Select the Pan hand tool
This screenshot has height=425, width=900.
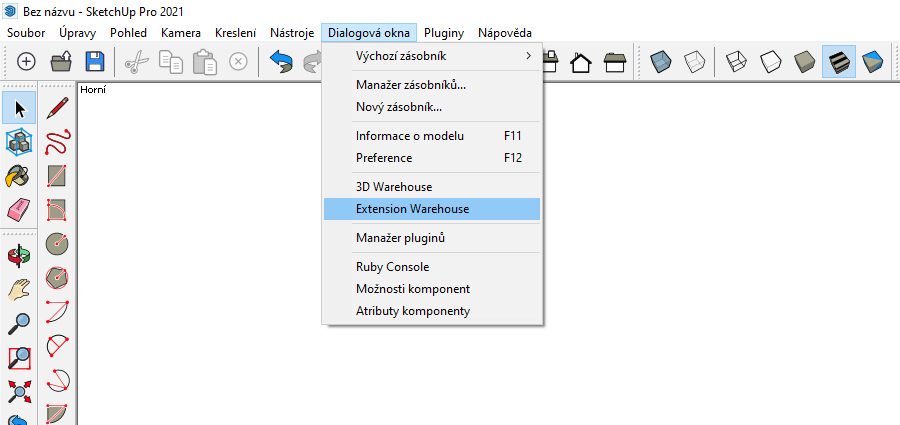click(19, 289)
